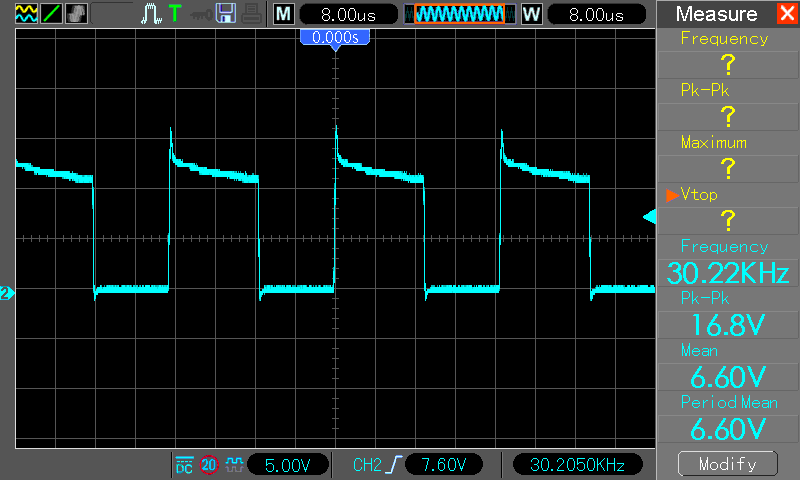
Task: Toggle the DC coupling indicator
Action: [184, 465]
